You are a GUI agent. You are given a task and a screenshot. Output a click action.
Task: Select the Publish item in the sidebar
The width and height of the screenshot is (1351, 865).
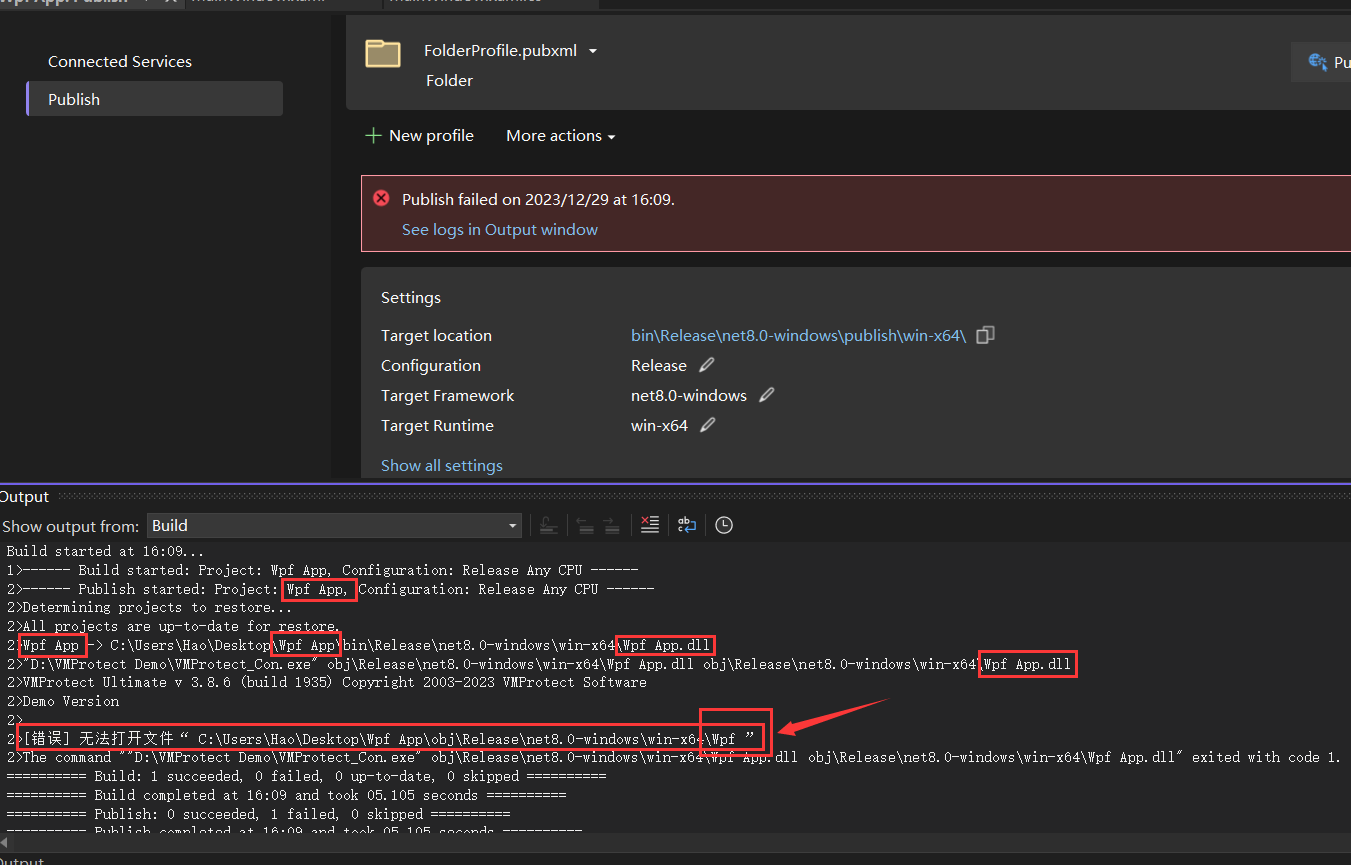click(154, 99)
